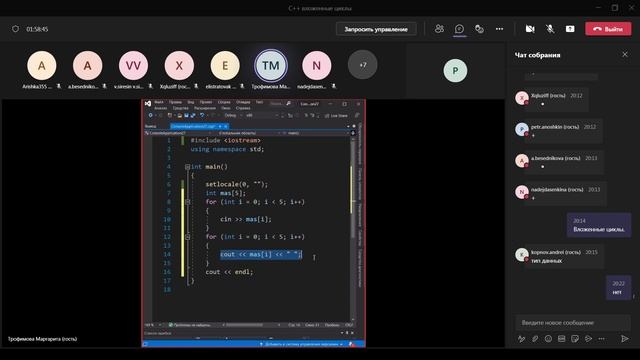Image resolution: width=640 pixels, height=360 pixels.
Task: Select the VV participant avatar
Action: (x=133, y=65)
